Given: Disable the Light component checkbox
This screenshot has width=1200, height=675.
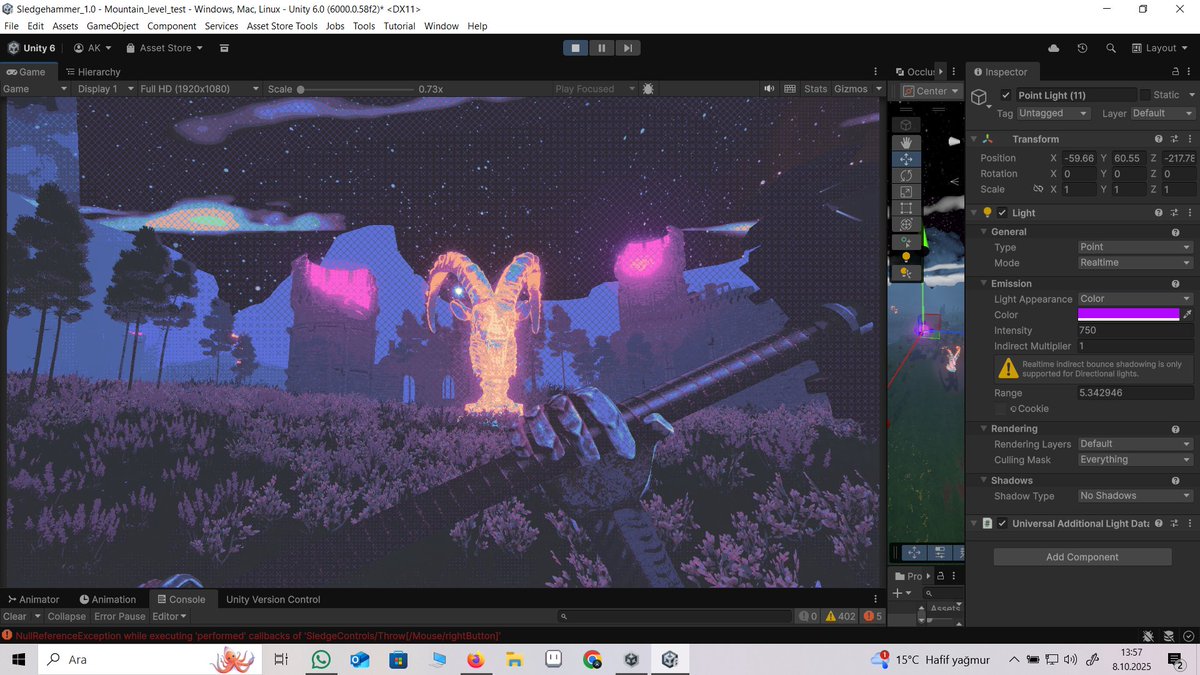Looking at the screenshot, I should coord(1002,213).
